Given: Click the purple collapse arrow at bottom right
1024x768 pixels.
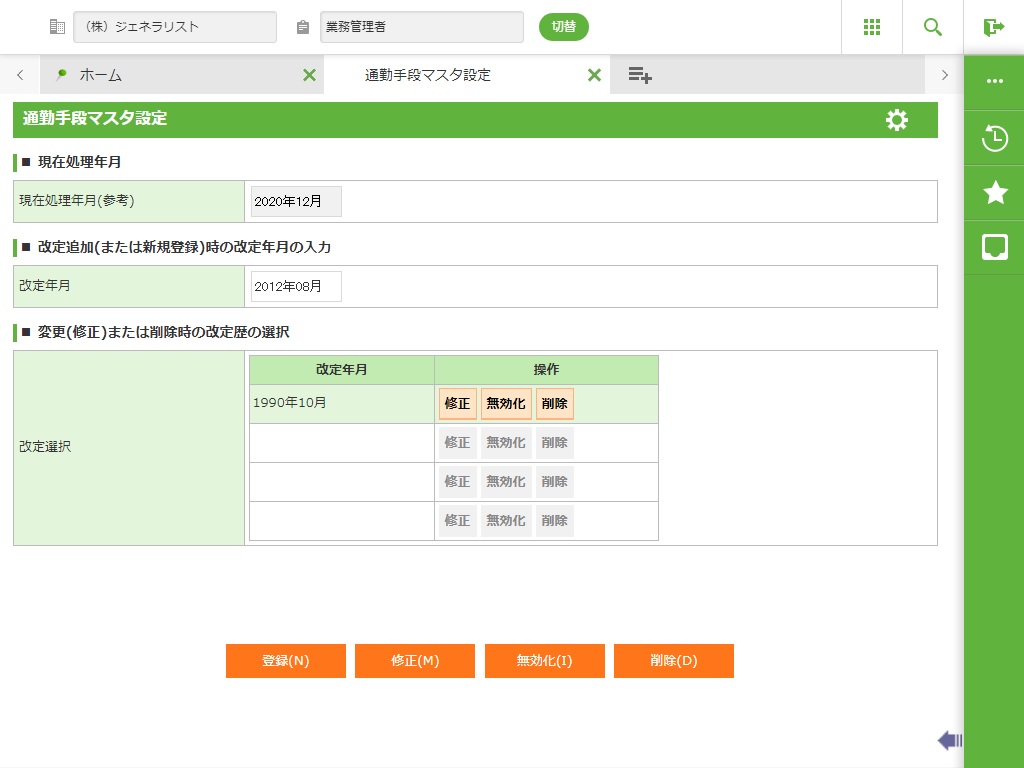Looking at the screenshot, I should tap(949, 740).
